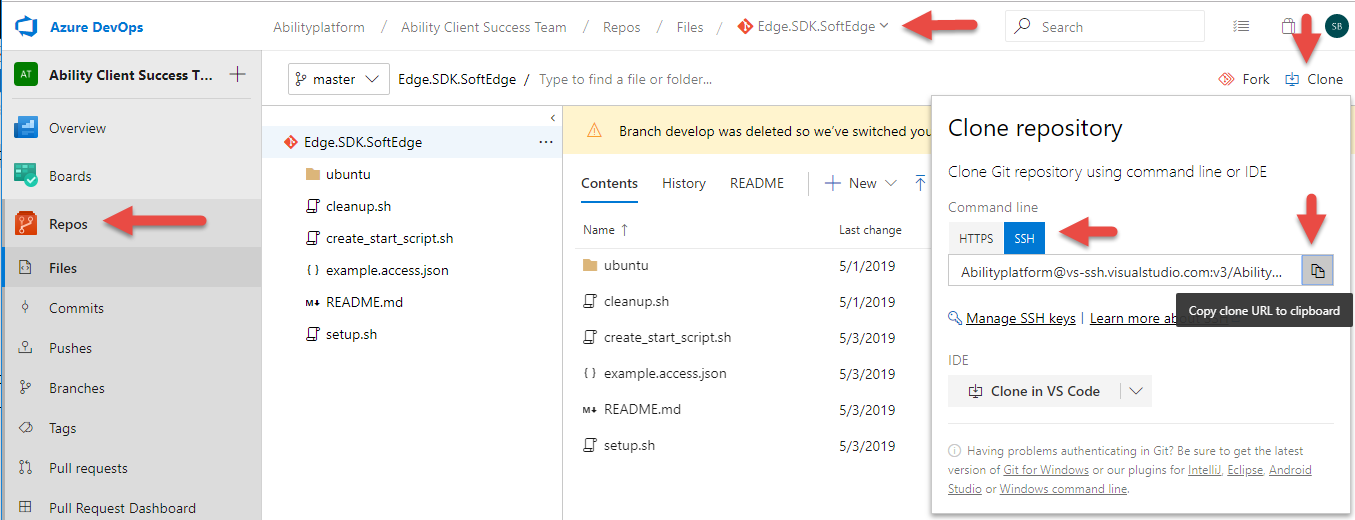1355x520 pixels.
Task: Select cleanup.sh in file tree
Action: pos(358,206)
